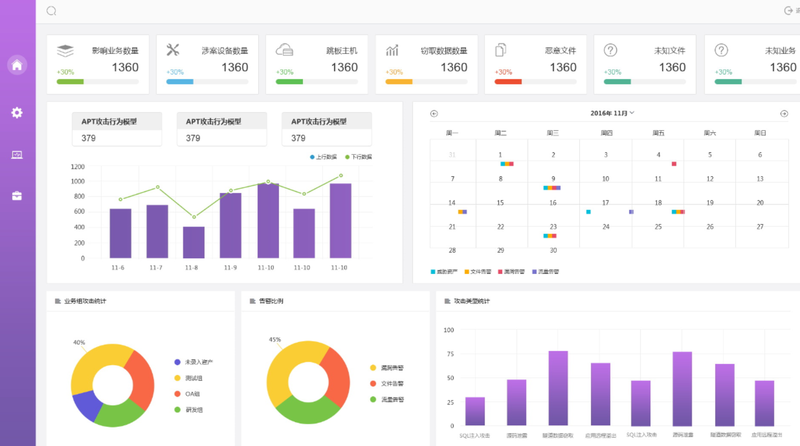Click the purple bar for 11-6
Viewport: 800px width, 446px height.
click(120, 233)
